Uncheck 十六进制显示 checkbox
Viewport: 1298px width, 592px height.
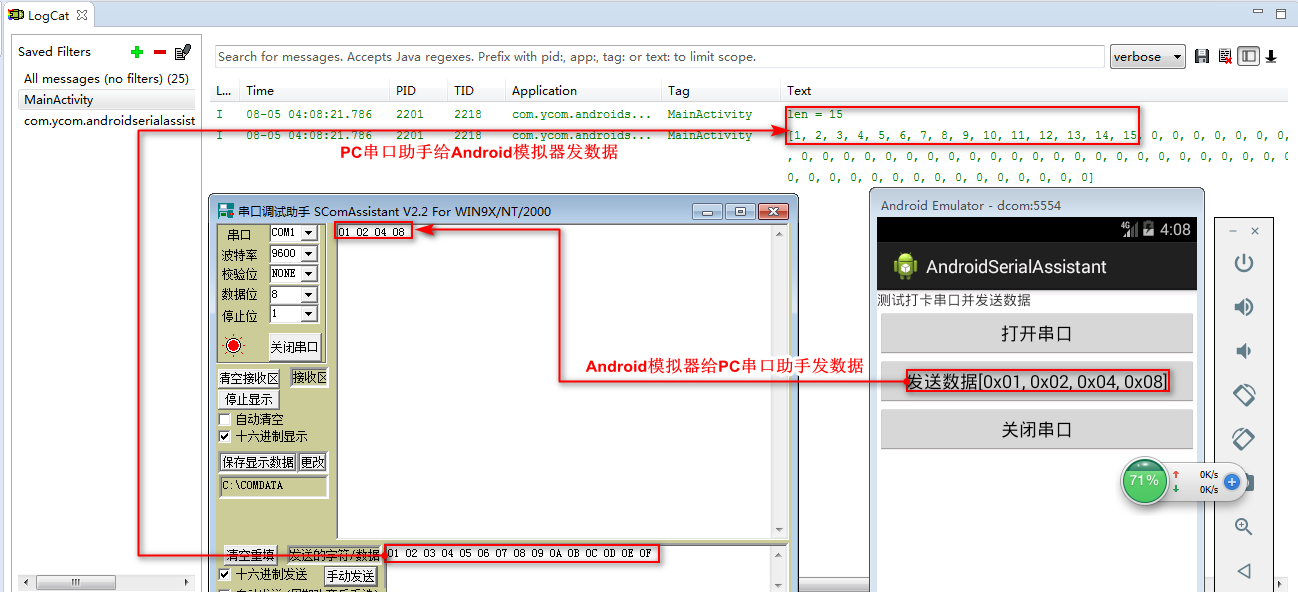(x=225, y=437)
